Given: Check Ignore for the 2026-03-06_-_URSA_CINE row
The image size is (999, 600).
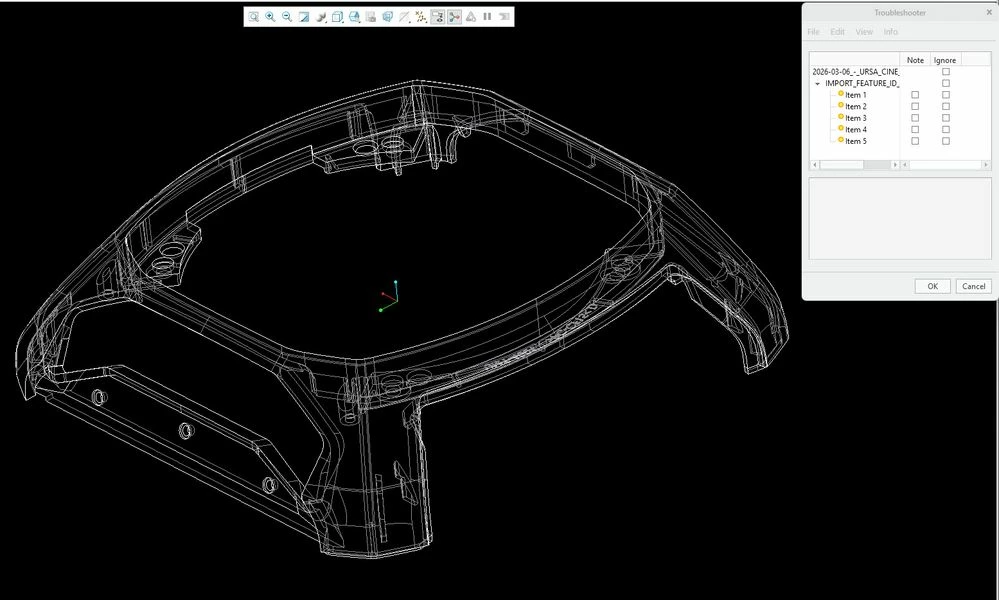Looking at the screenshot, I should [x=945, y=72].
